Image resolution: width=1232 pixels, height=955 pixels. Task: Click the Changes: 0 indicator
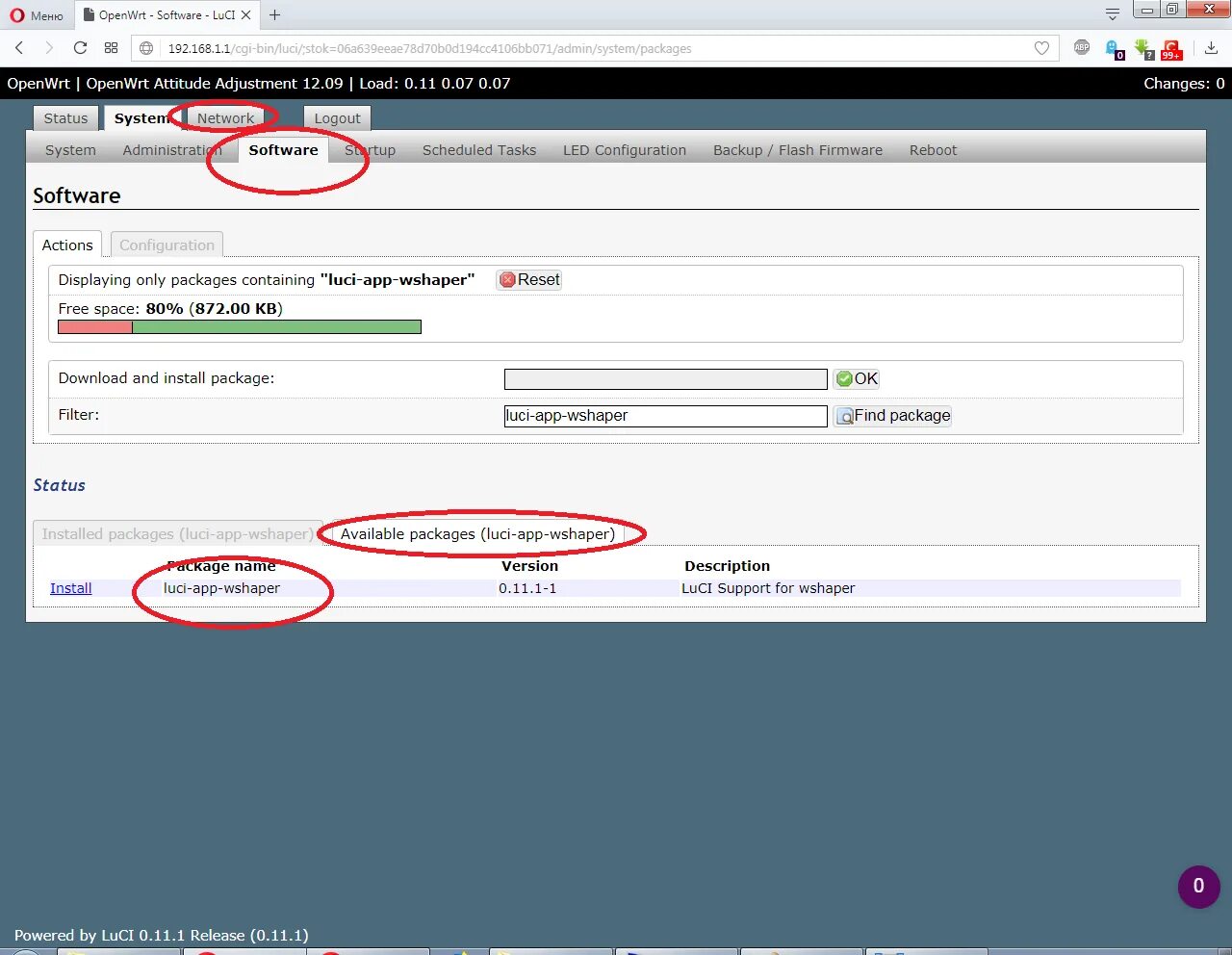pos(1184,84)
